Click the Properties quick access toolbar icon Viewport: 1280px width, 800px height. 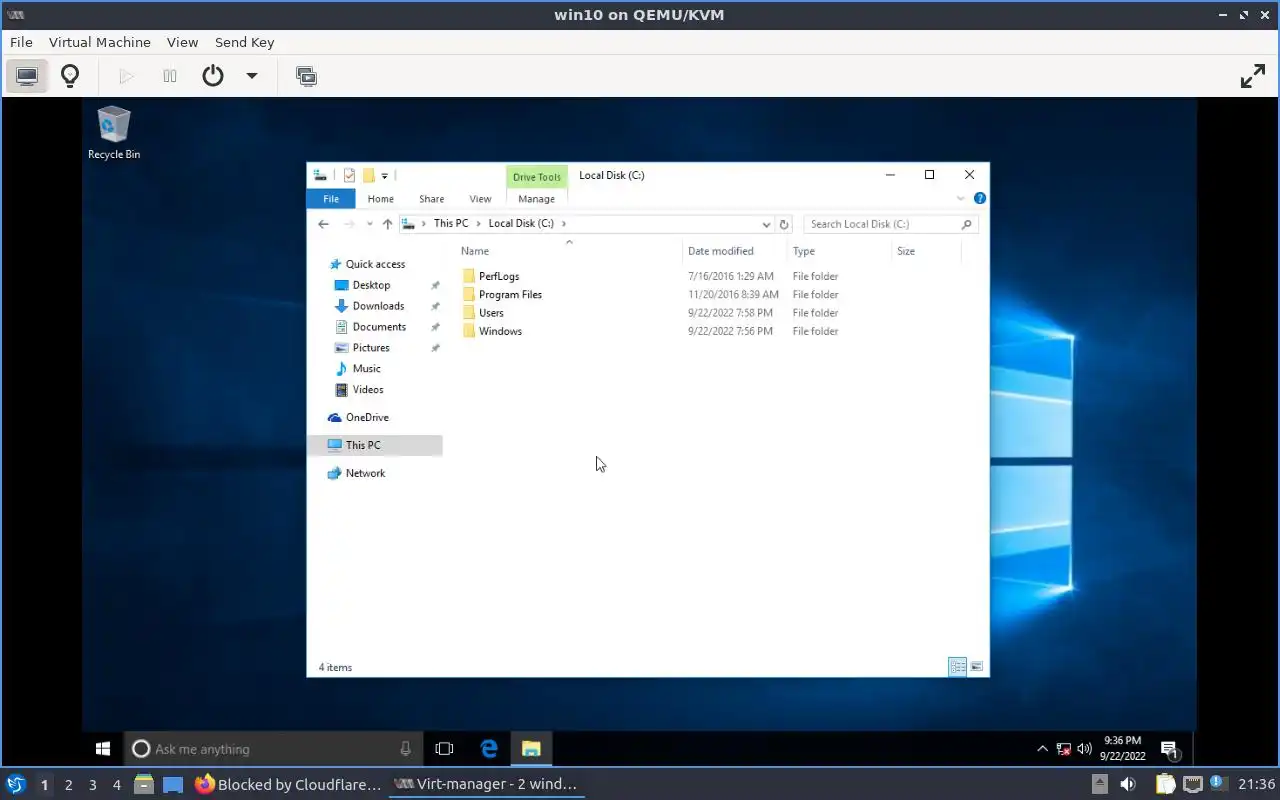click(x=349, y=175)
